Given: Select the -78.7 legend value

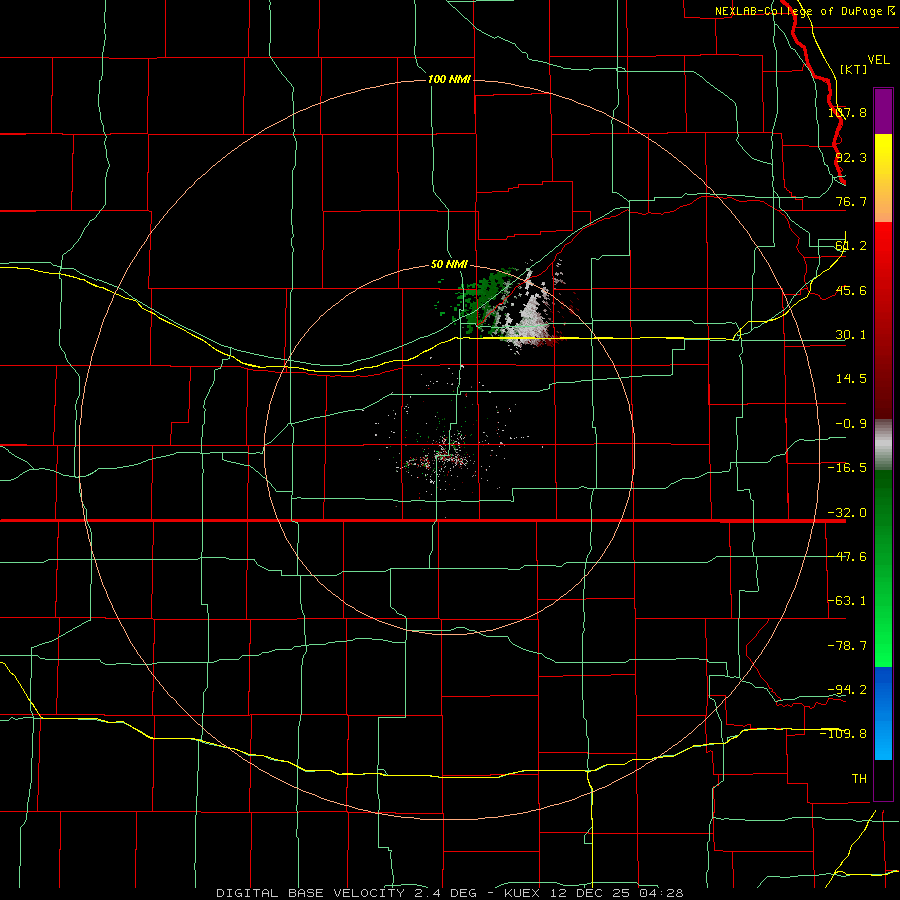Looking at the screenshot, I should pos(847,646).
